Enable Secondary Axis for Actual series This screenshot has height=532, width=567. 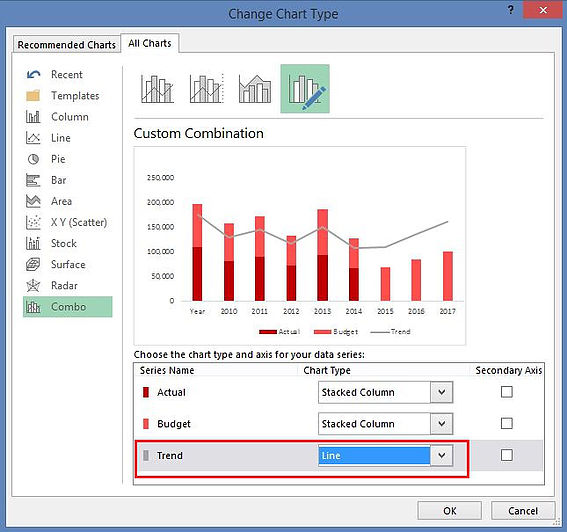(x=507, y=392)
